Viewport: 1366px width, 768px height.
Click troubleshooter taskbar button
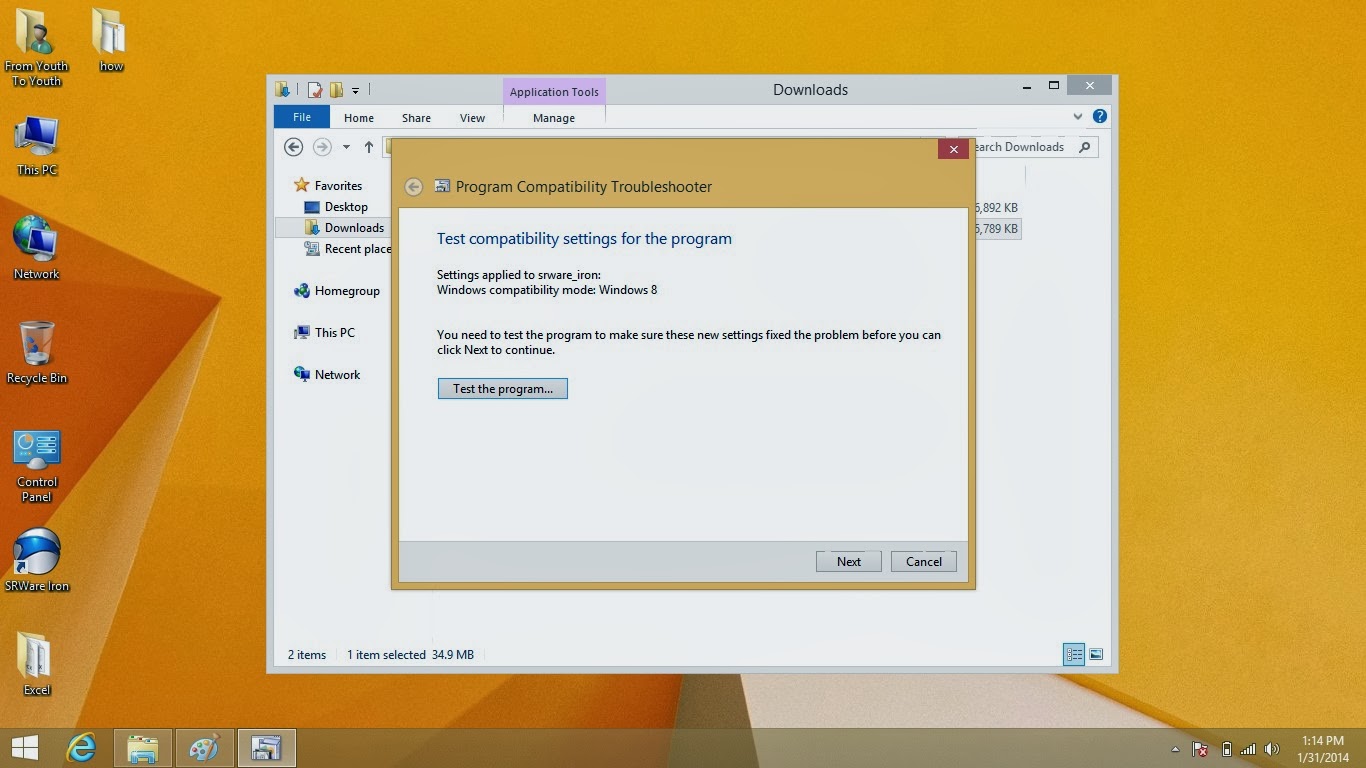pos(266,748)
